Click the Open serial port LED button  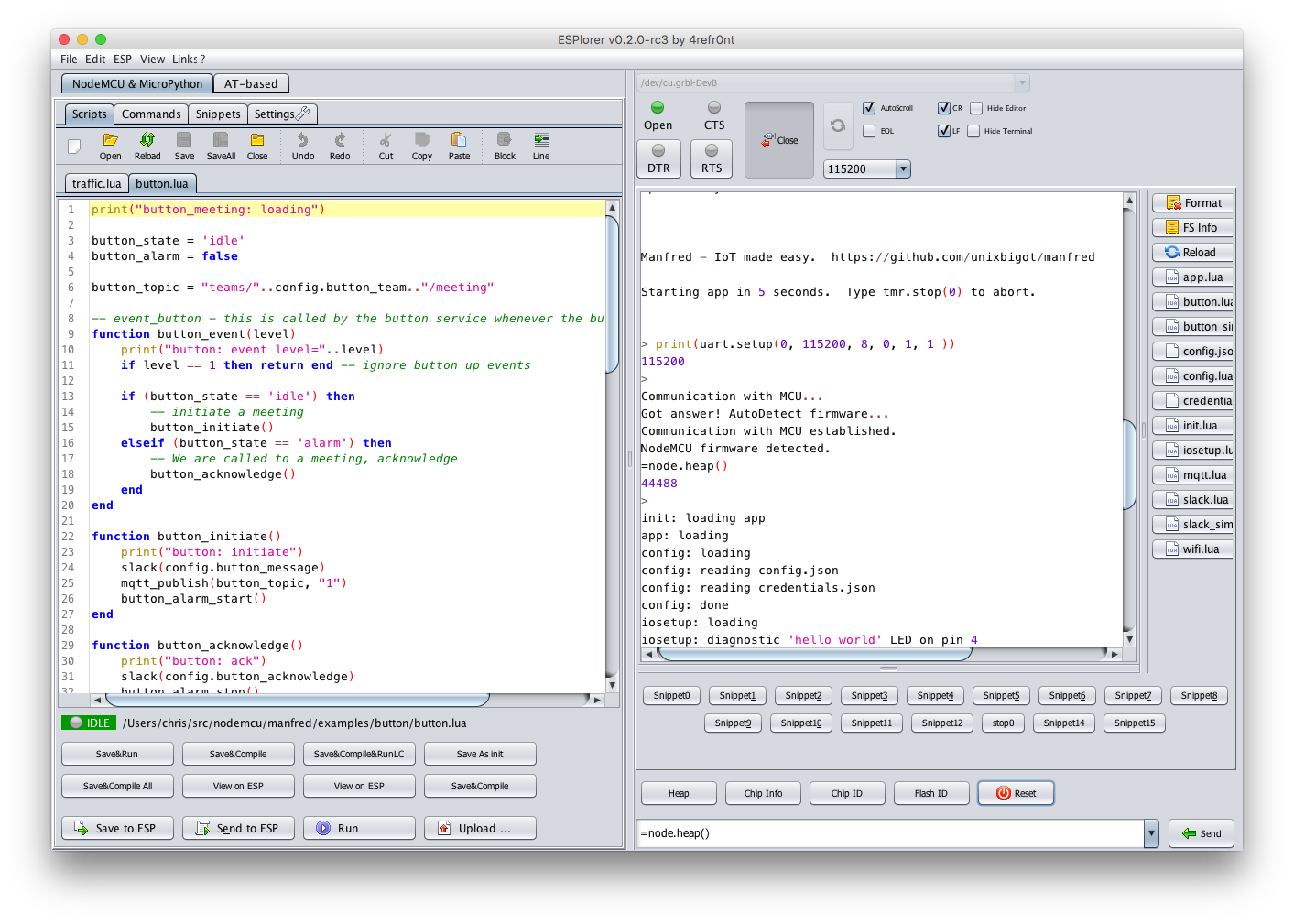[x=658, y=116]
